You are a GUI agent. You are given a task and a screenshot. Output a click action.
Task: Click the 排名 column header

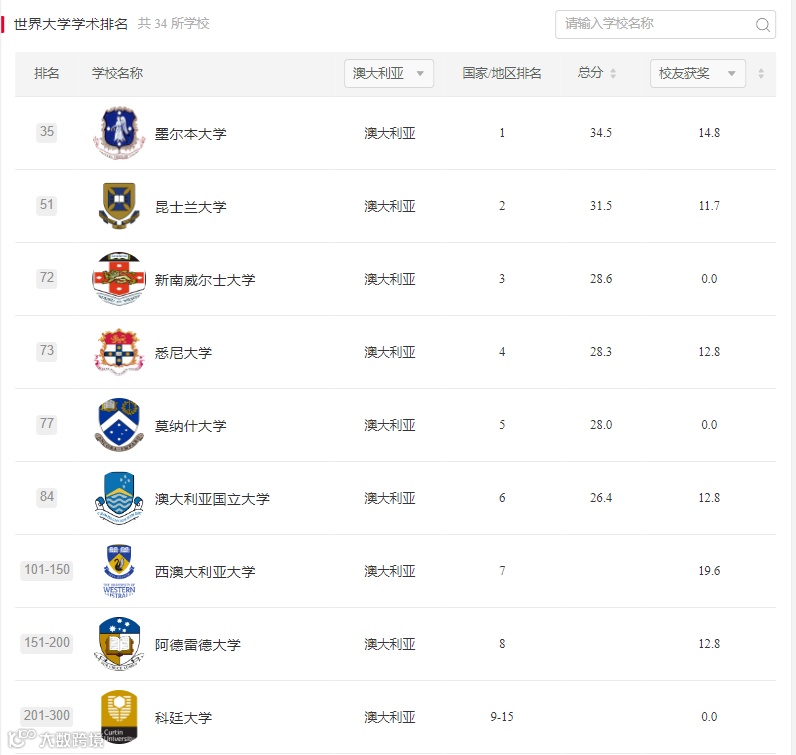click(47, 74)
